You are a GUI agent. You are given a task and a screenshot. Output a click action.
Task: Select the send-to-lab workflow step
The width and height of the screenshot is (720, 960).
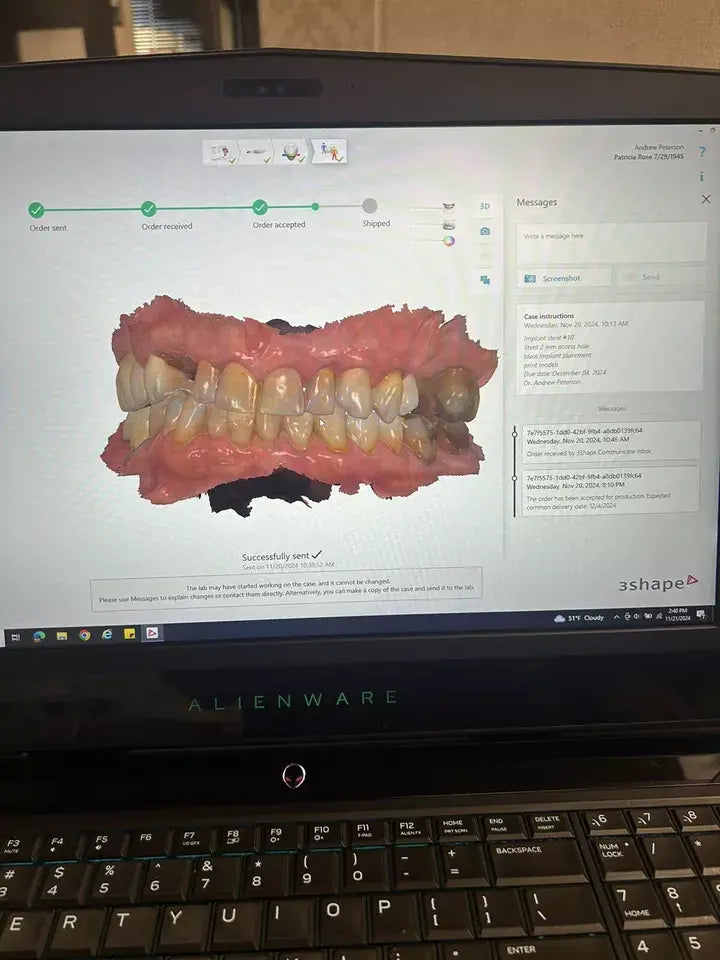(x=328, y=152)
